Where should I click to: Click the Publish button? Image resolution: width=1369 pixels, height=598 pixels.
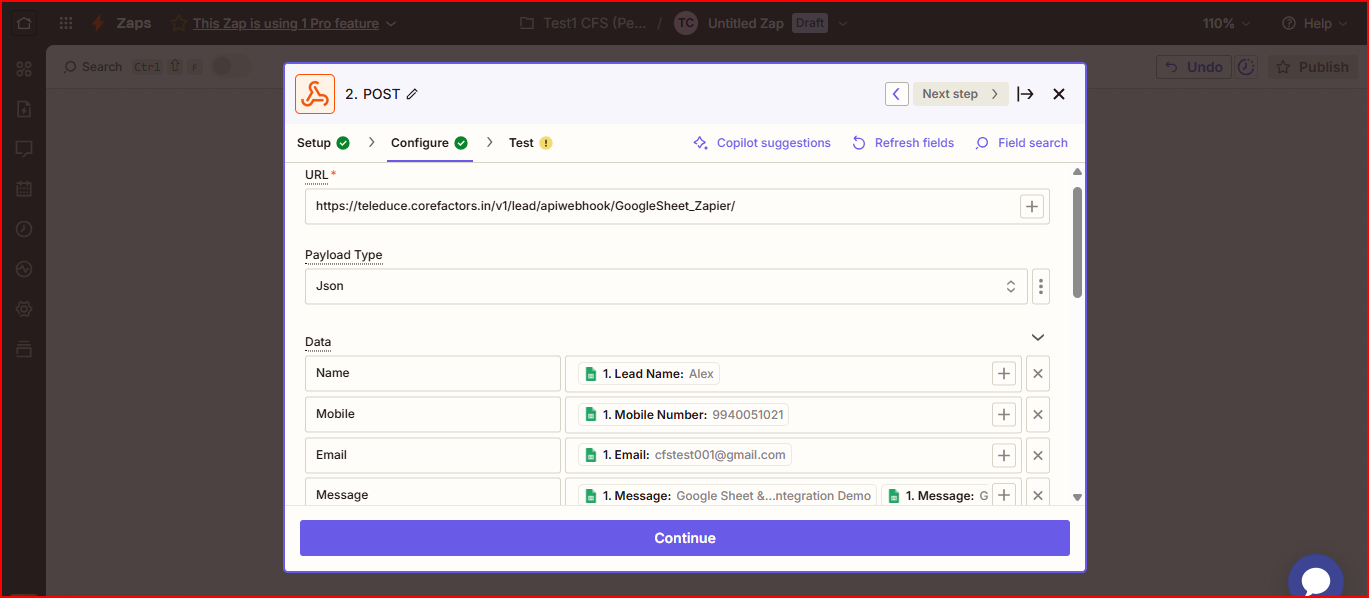point(1313,67)
